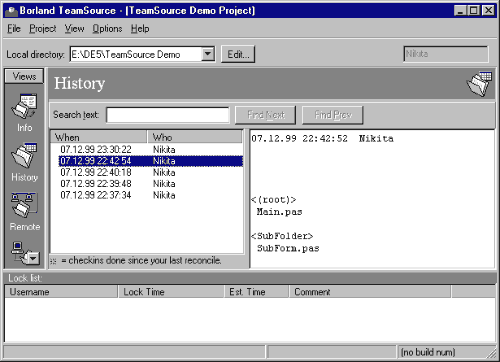
Task: Click the Edit... button
Action: tap(238, 54)
